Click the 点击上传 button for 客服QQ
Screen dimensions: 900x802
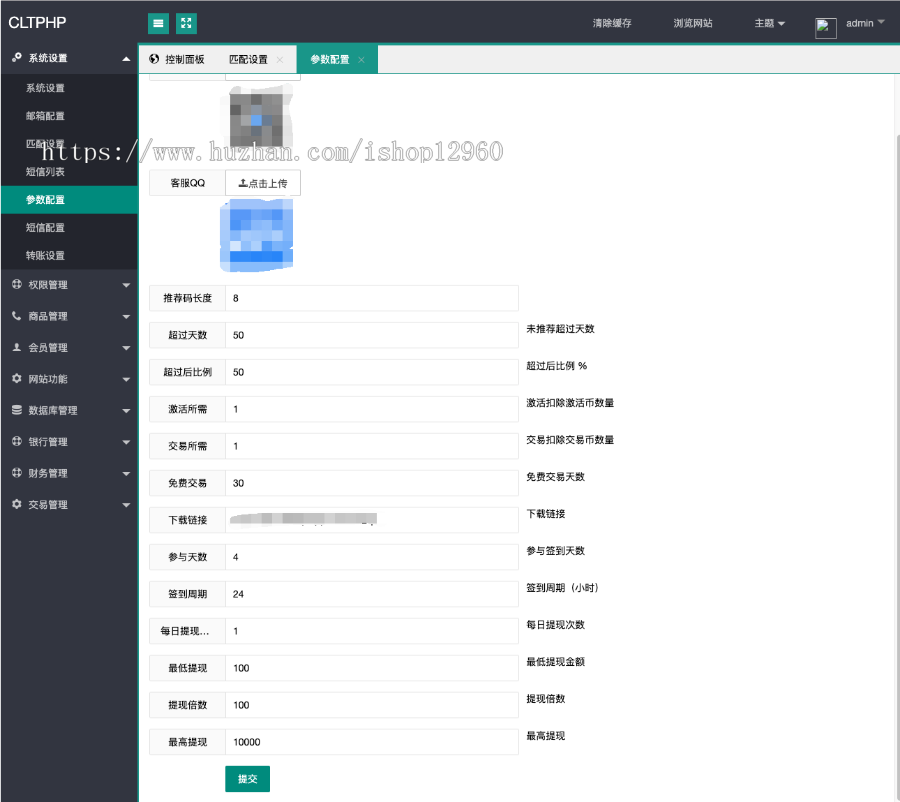pyautogui.click(x=263, y=183)
